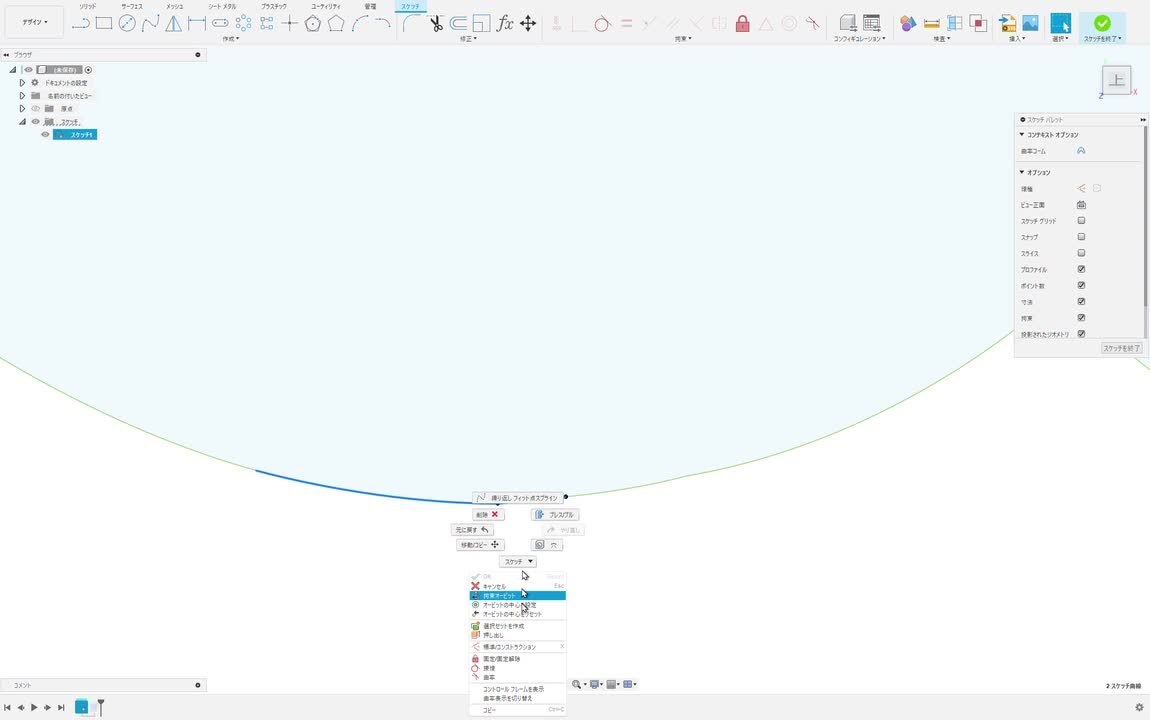Toggle the Constraints checkbox
This screenshot has width=1150, height=720.
pyautogui.click(x=1081, y=317)
